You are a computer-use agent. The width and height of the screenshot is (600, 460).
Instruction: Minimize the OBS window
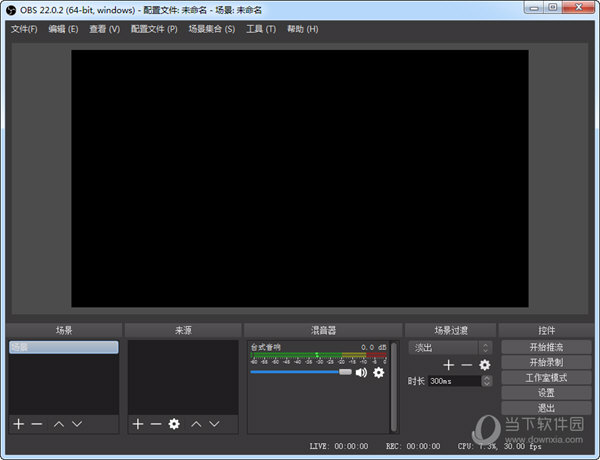tap(534, 8)
